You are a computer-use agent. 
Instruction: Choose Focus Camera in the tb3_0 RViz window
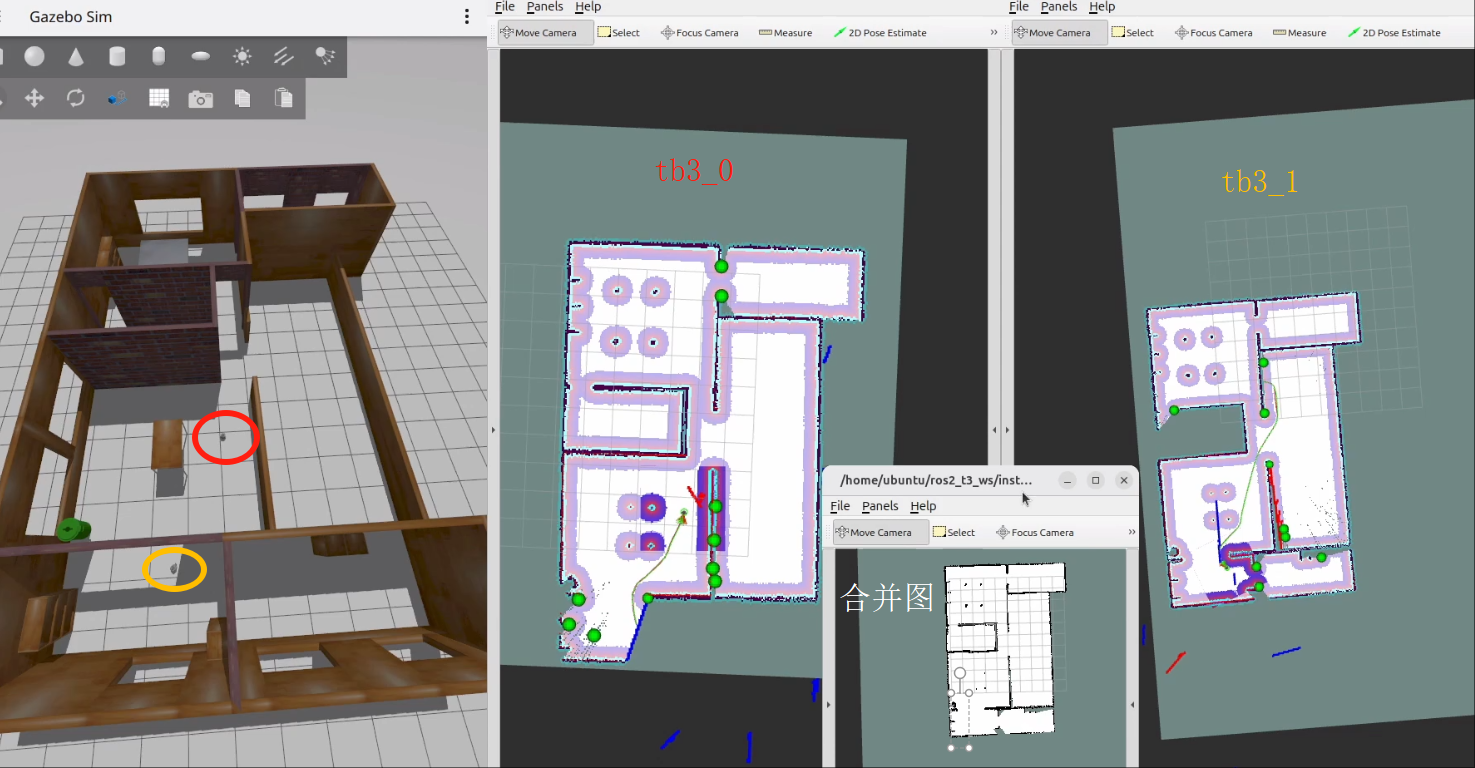[700, 33]
